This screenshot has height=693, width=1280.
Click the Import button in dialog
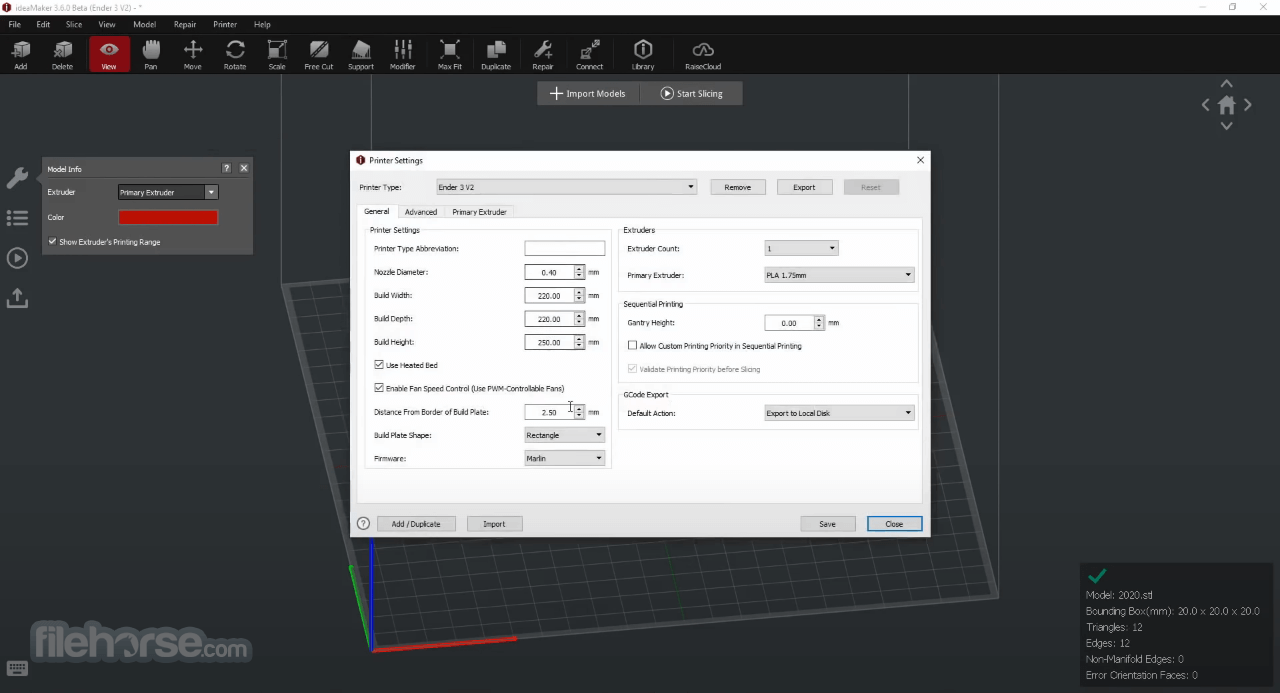click(x=494, y=524)
